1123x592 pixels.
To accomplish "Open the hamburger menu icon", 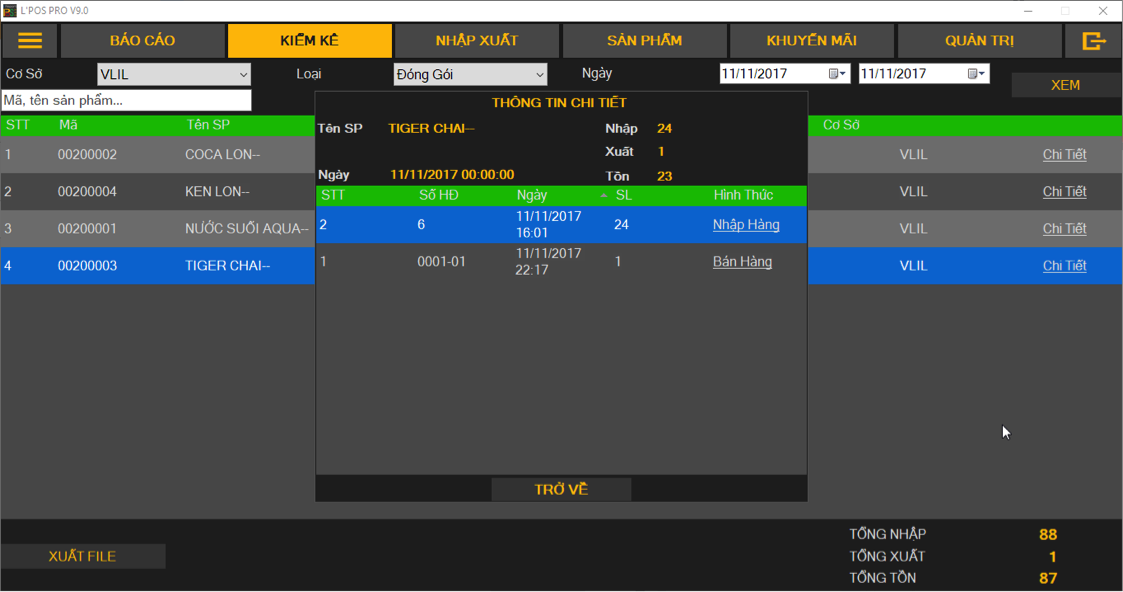I will 30,41.
